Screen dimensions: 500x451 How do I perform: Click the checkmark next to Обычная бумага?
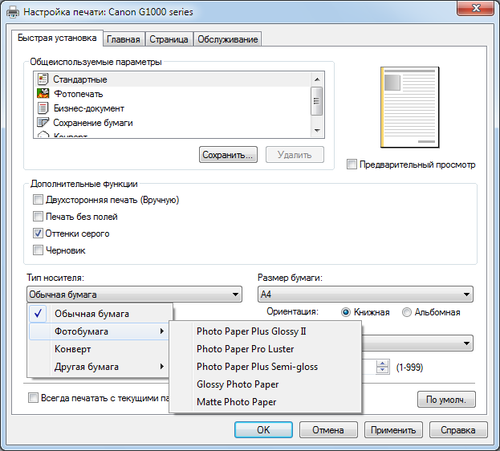(38, 313)
